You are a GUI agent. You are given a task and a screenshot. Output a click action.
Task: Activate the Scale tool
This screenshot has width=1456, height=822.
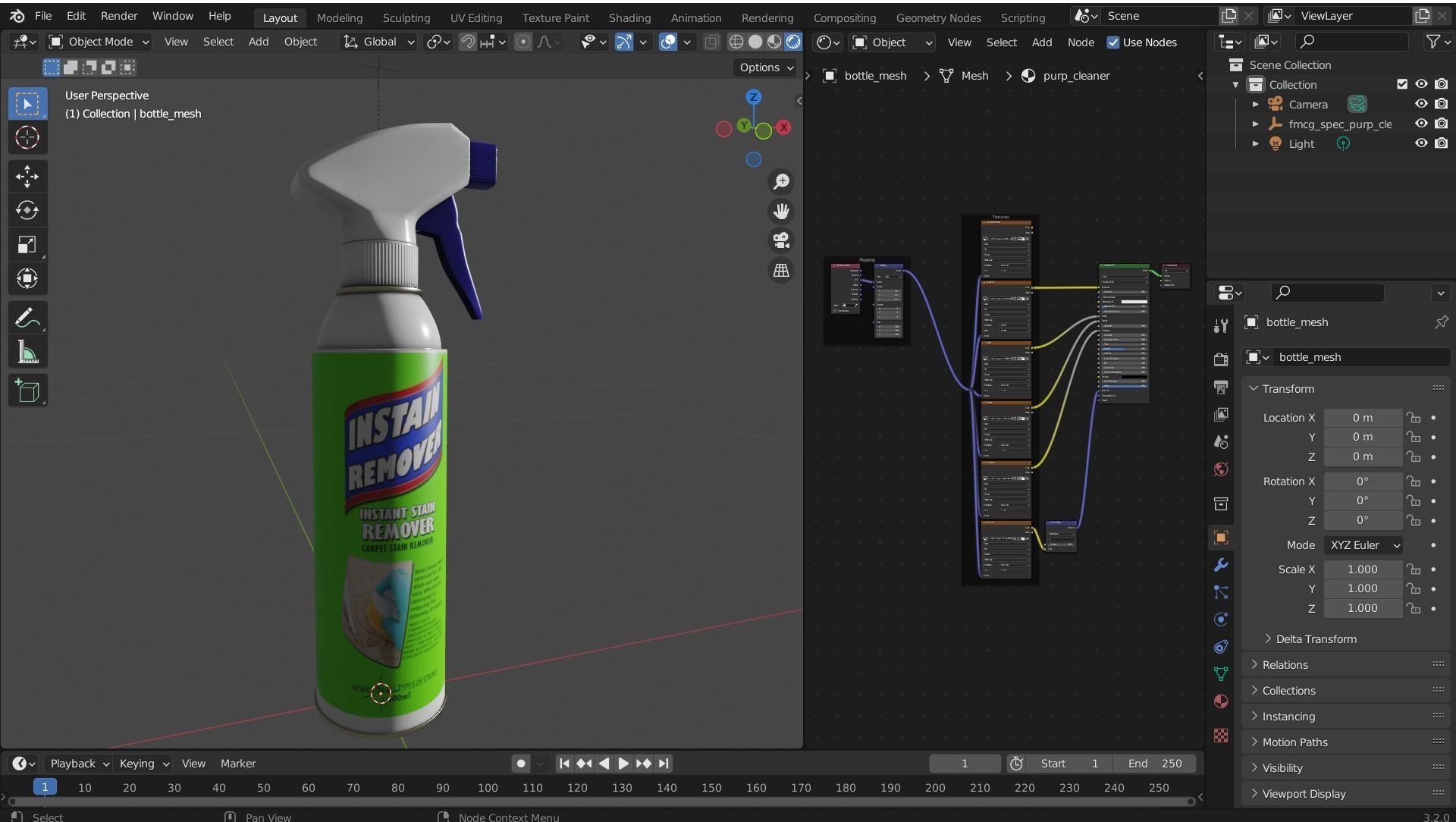[27, 244]
